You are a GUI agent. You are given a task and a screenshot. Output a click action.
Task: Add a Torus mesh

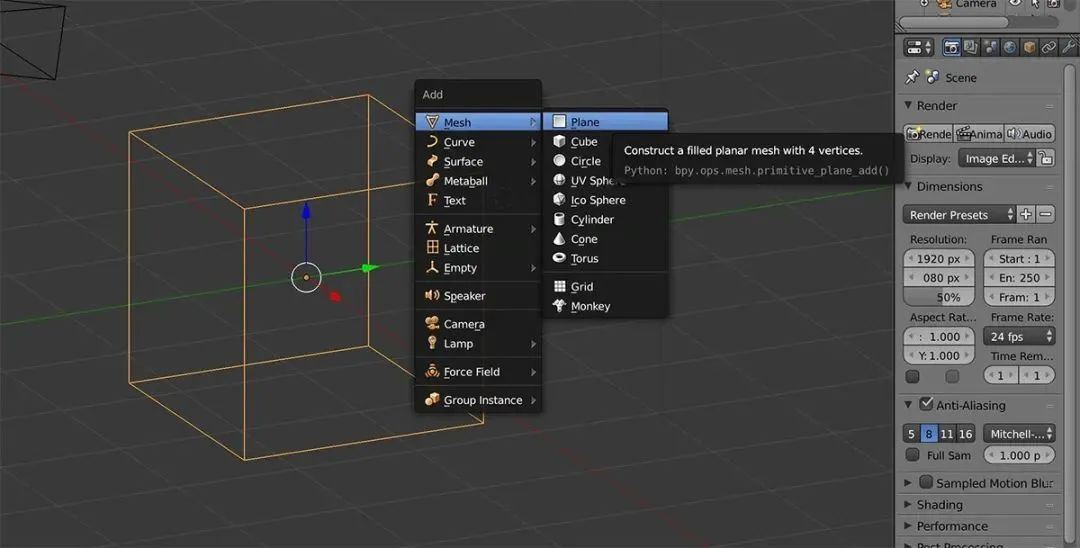click(x=605, y=258)
